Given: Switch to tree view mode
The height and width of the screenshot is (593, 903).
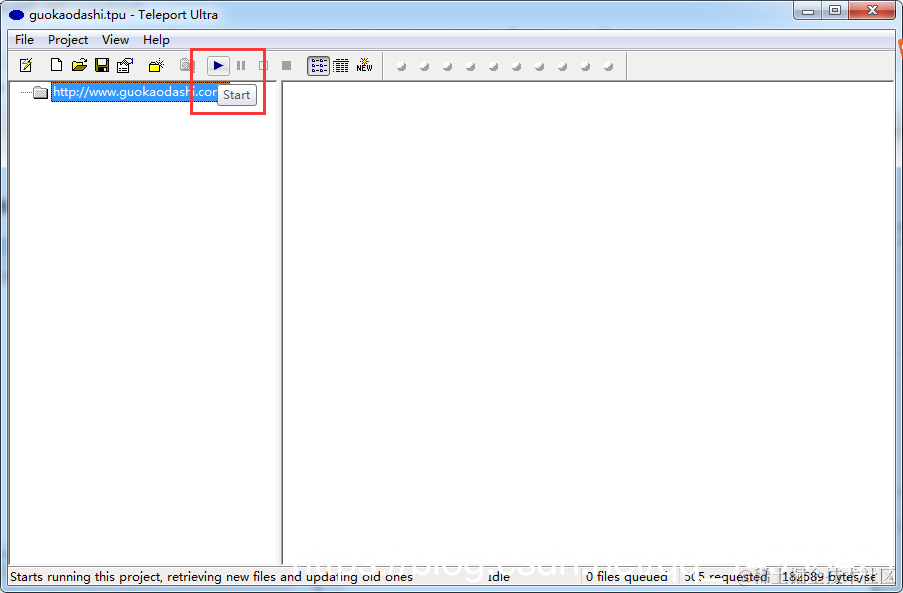Looking at the screenshot, I should pos(318,66).
